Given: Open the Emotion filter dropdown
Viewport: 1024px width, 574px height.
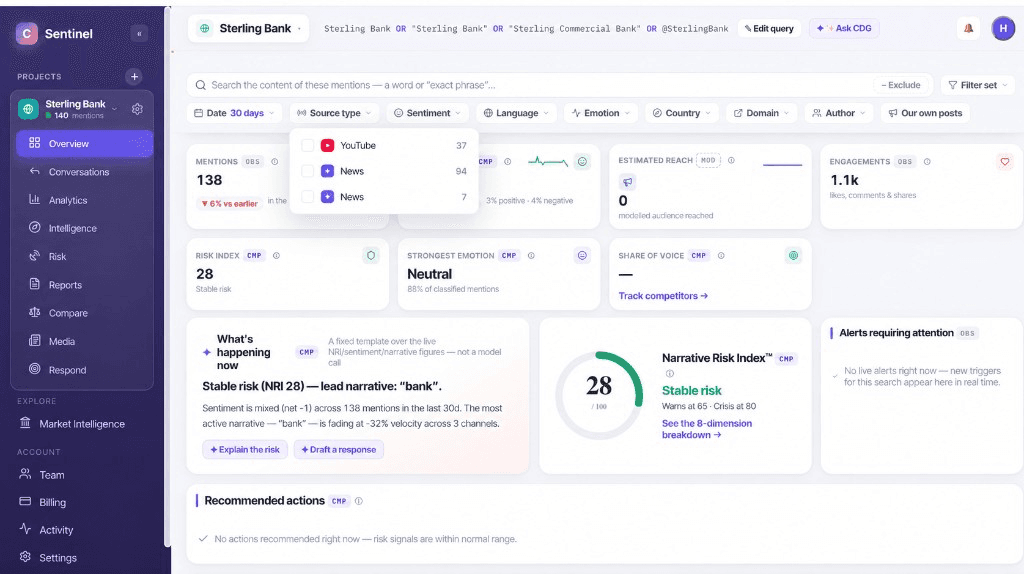Looking at the screenshot, I should point(601,113).
